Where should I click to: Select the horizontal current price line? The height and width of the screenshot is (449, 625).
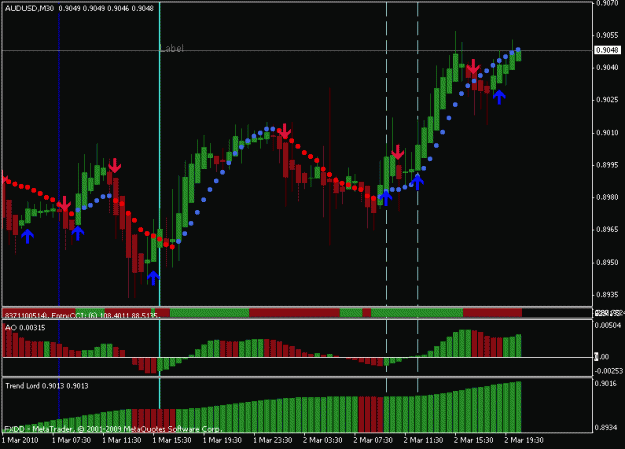(x=297, y=51)
